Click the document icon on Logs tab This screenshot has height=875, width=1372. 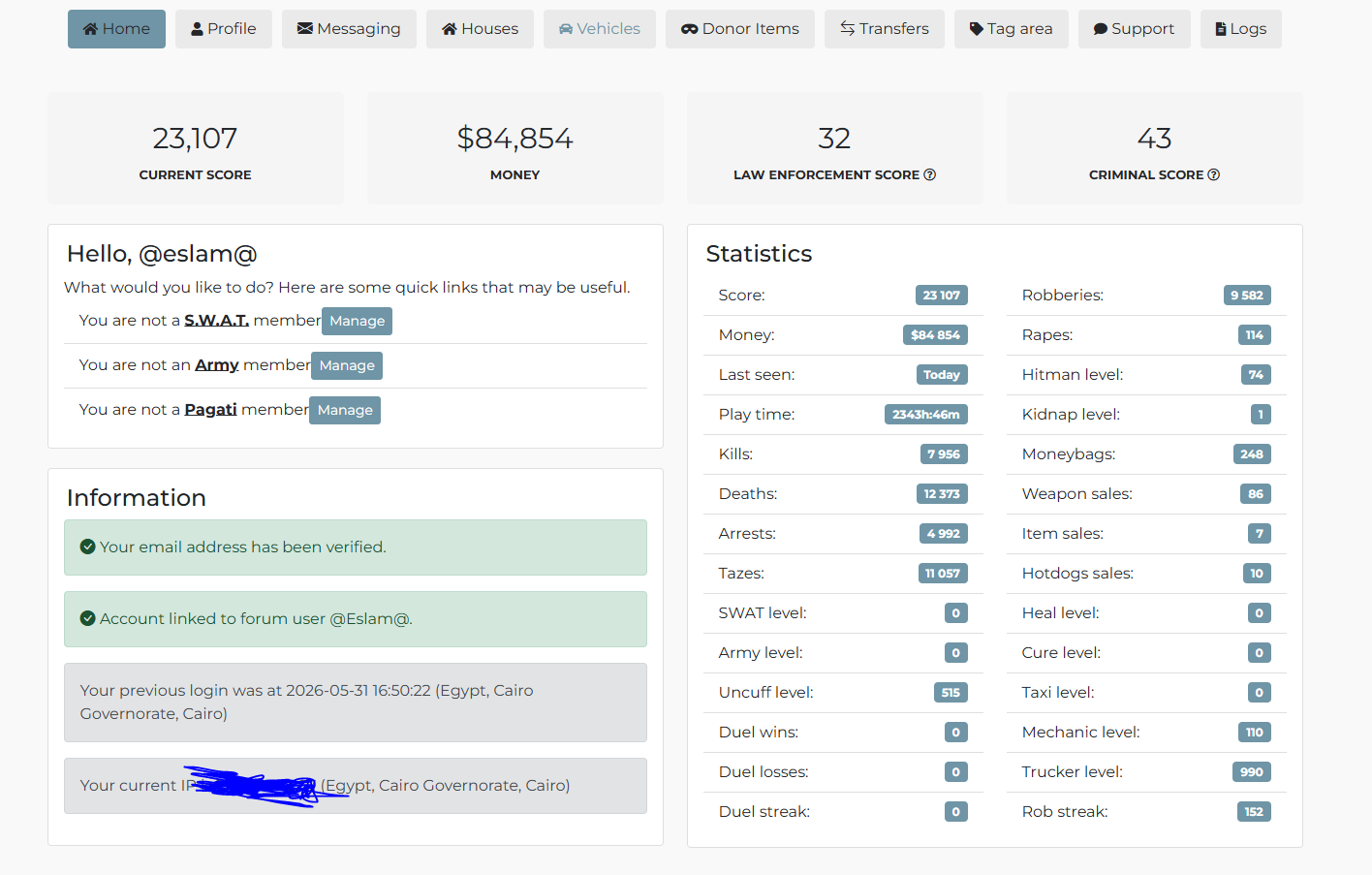(1221, 29)
